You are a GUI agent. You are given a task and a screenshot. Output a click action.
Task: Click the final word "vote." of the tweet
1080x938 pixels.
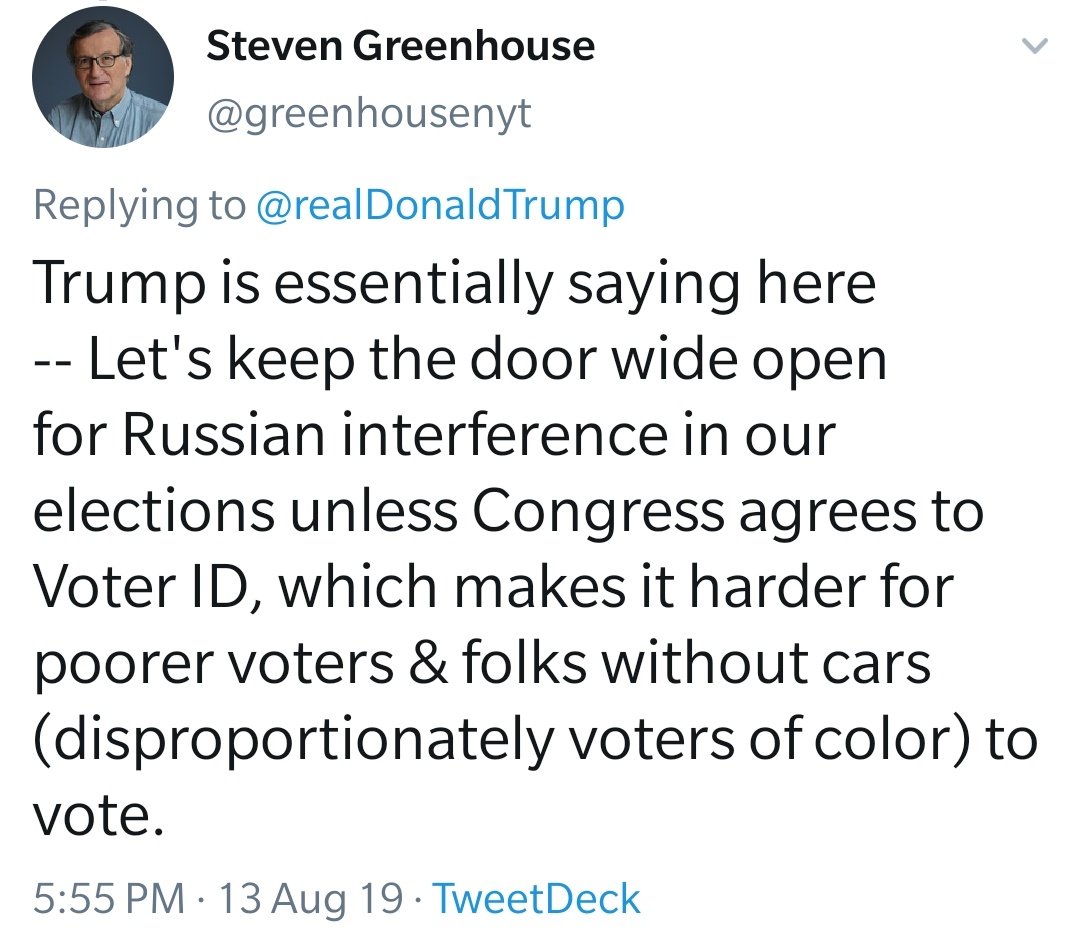(97, 815)
